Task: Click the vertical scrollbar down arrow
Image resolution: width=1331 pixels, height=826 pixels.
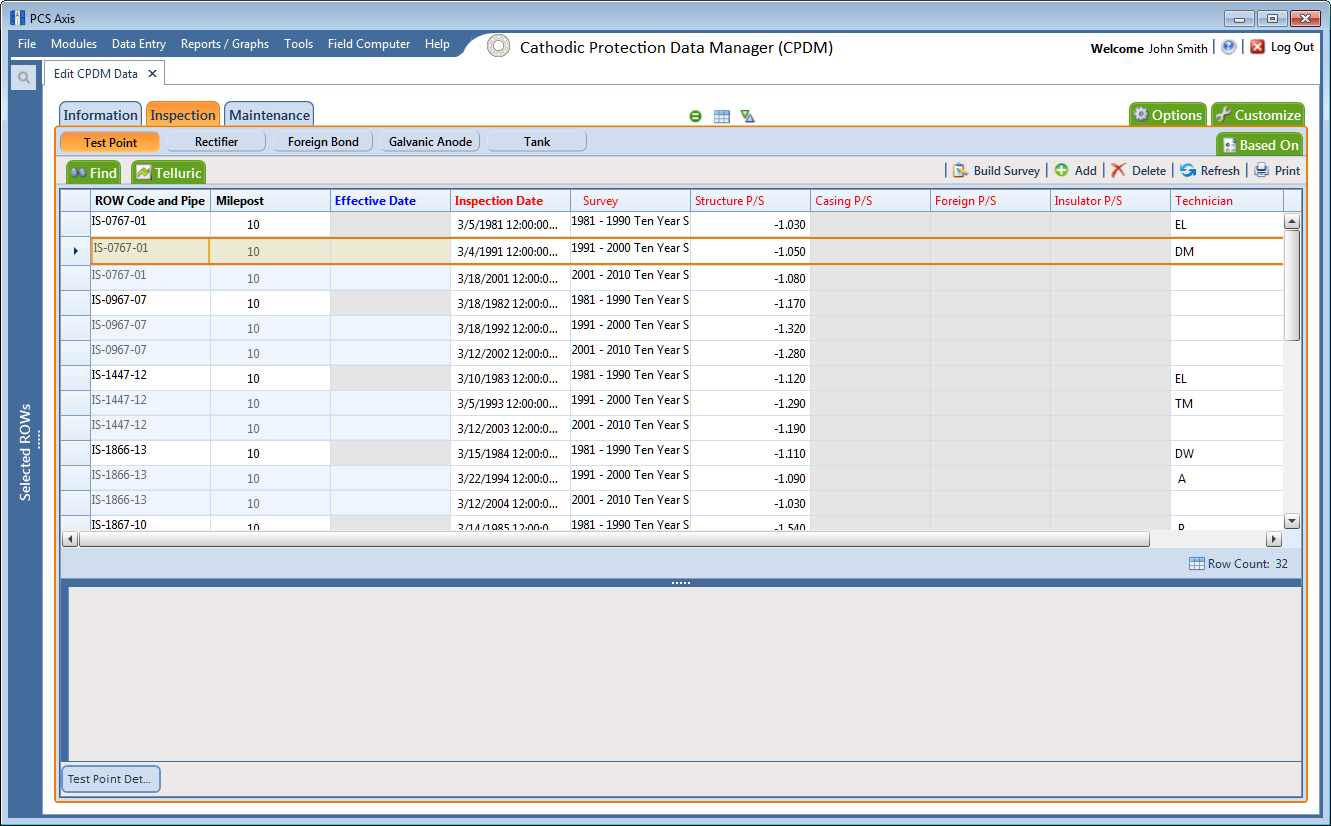Action: coord(1291,521)
